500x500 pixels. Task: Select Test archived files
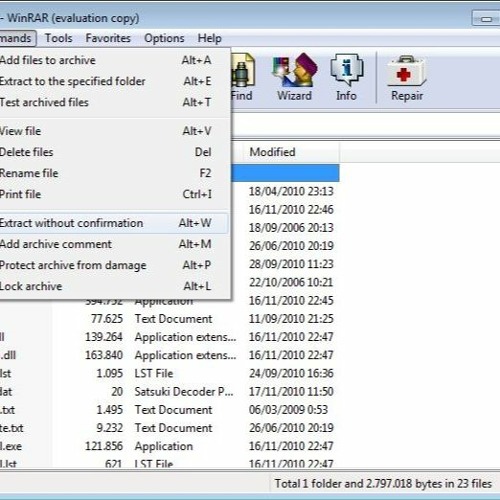[x=113, y=102]
